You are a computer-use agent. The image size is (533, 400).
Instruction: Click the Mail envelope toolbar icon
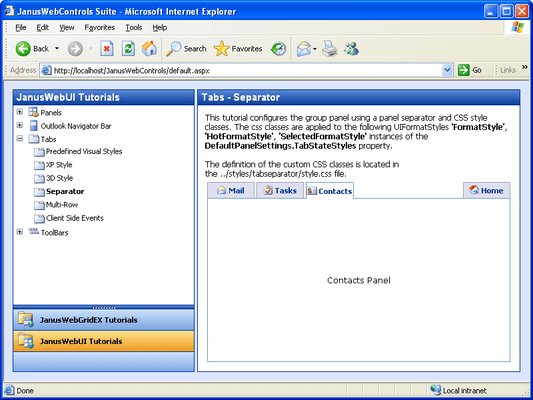(304, 49)
